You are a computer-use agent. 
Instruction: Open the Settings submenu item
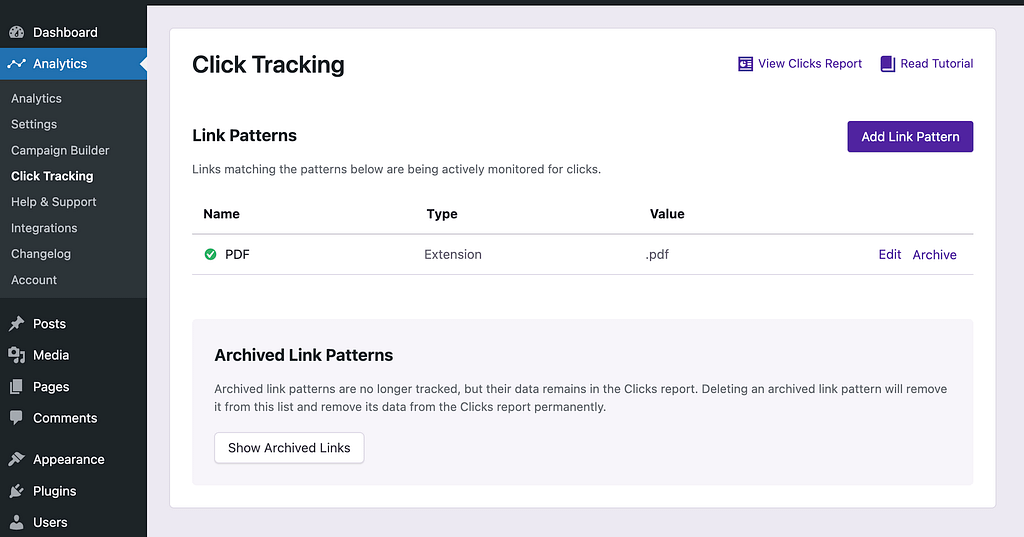(34, 124)
